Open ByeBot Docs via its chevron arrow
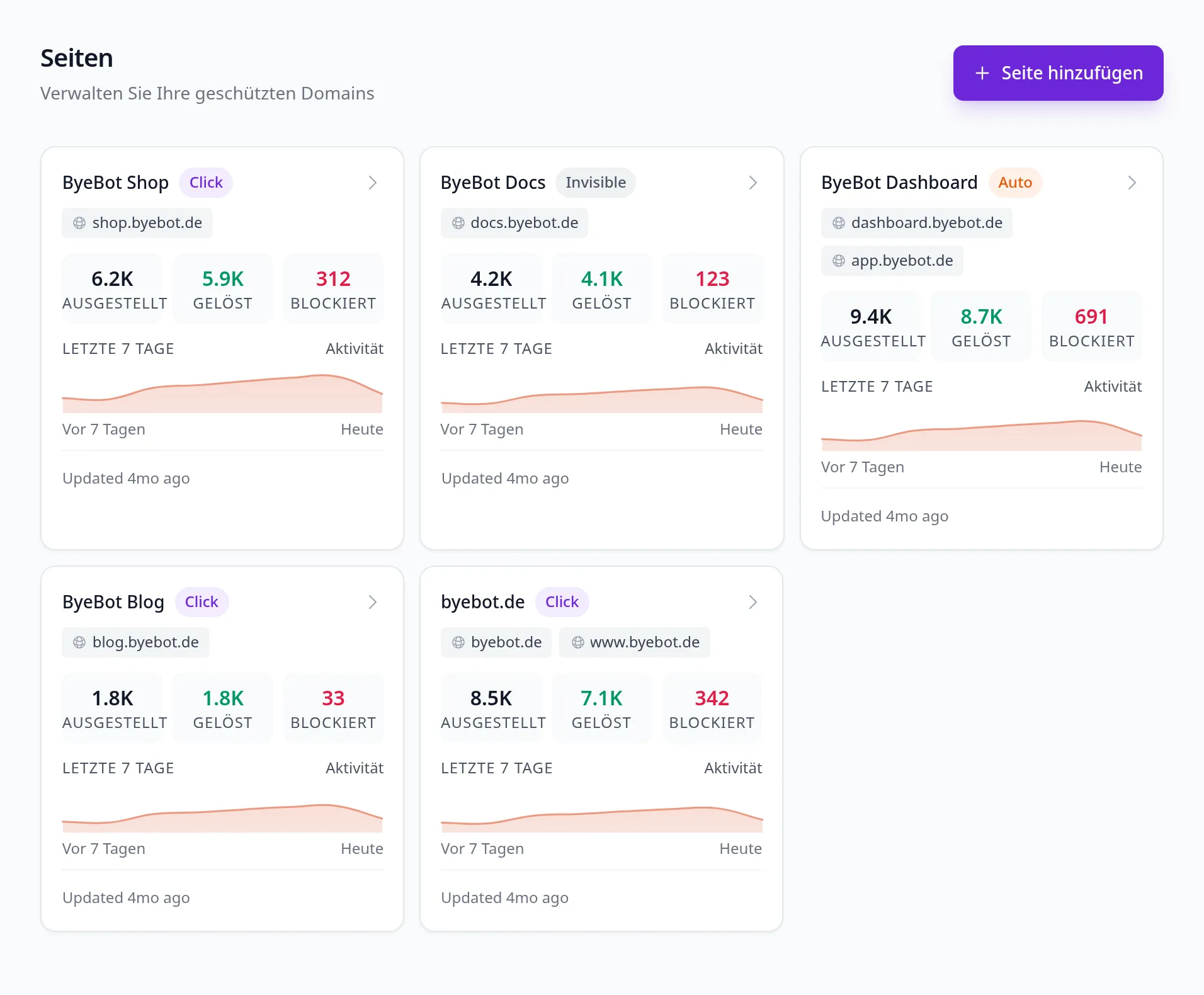 click(752, 183)
